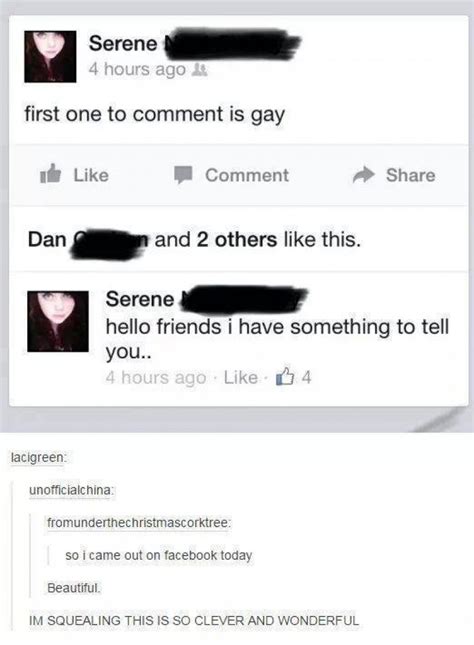The height and width of the screenshot is (645, 474).
Task: Open Serene's profile picture in the comment
Action: (x=58, y=321)
